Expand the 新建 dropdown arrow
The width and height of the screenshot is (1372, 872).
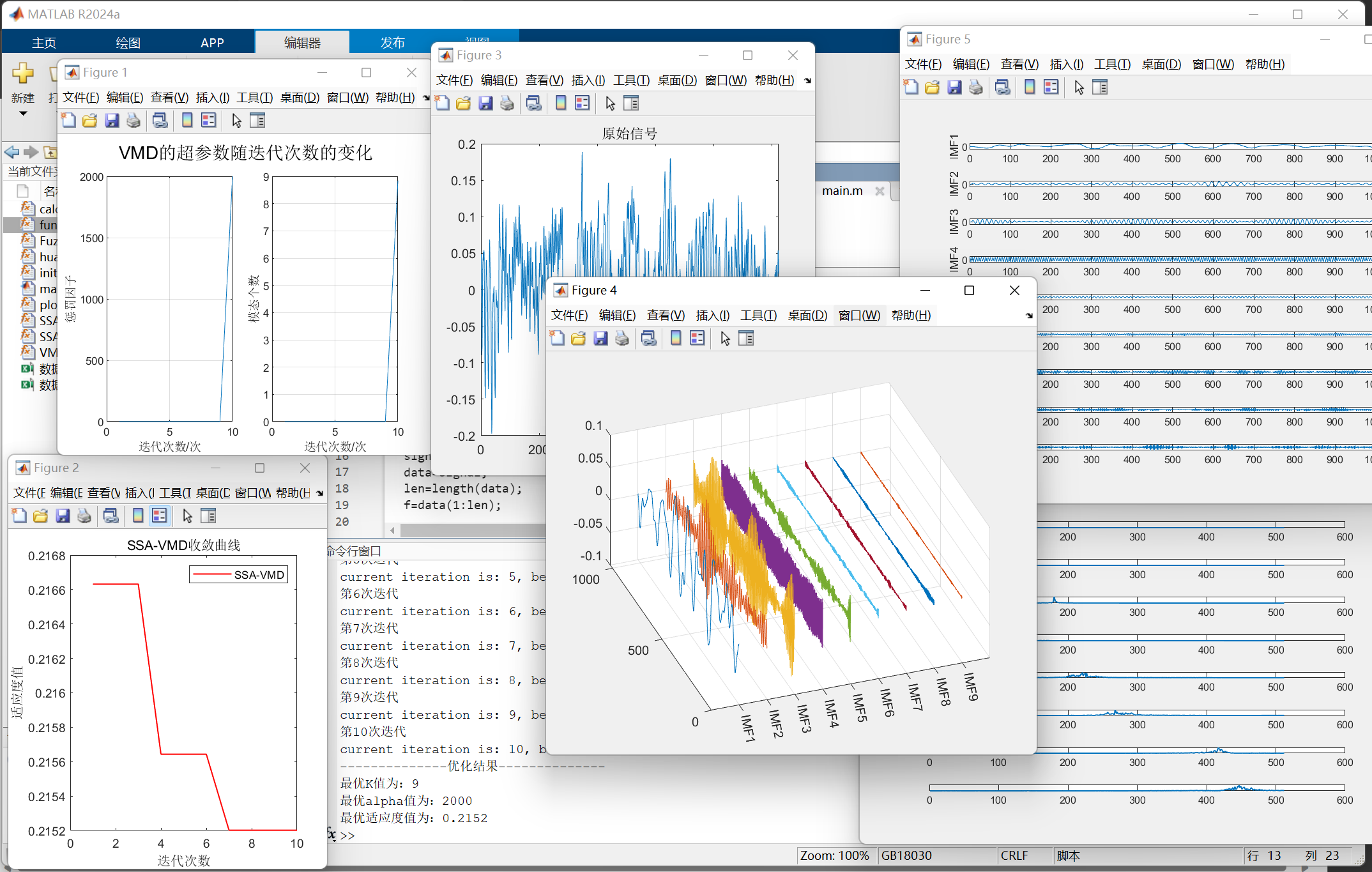tap(23, 114)
